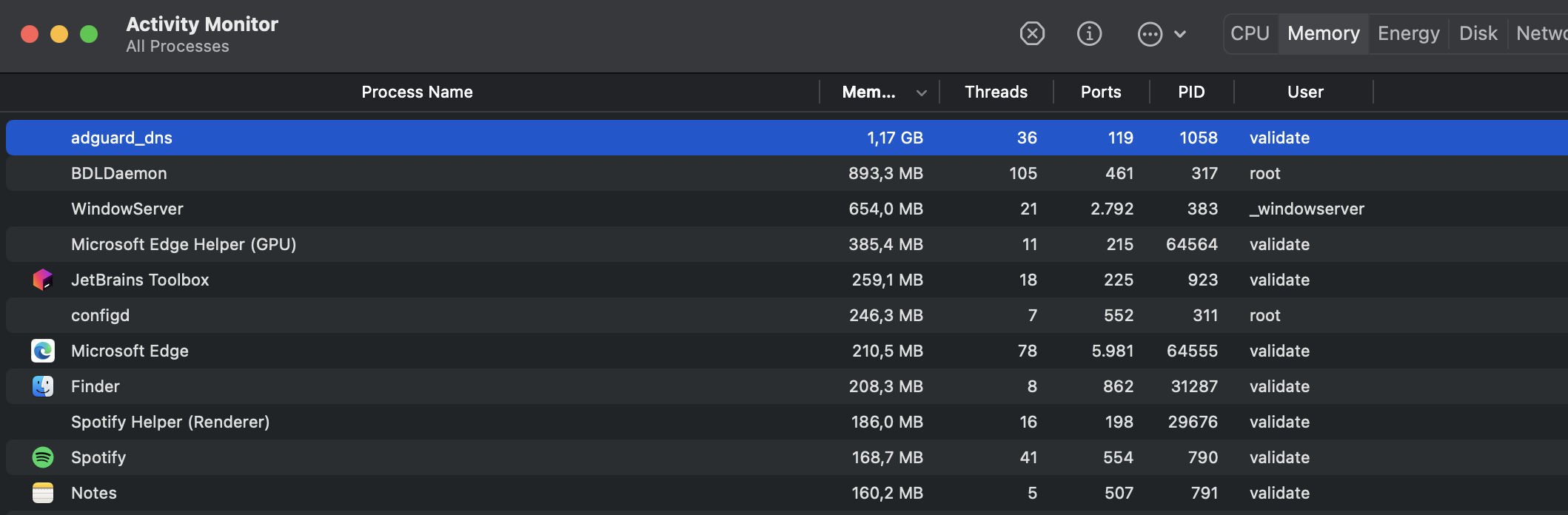
Task: Click PID 29676 cell
Action: pos(1192,422)
